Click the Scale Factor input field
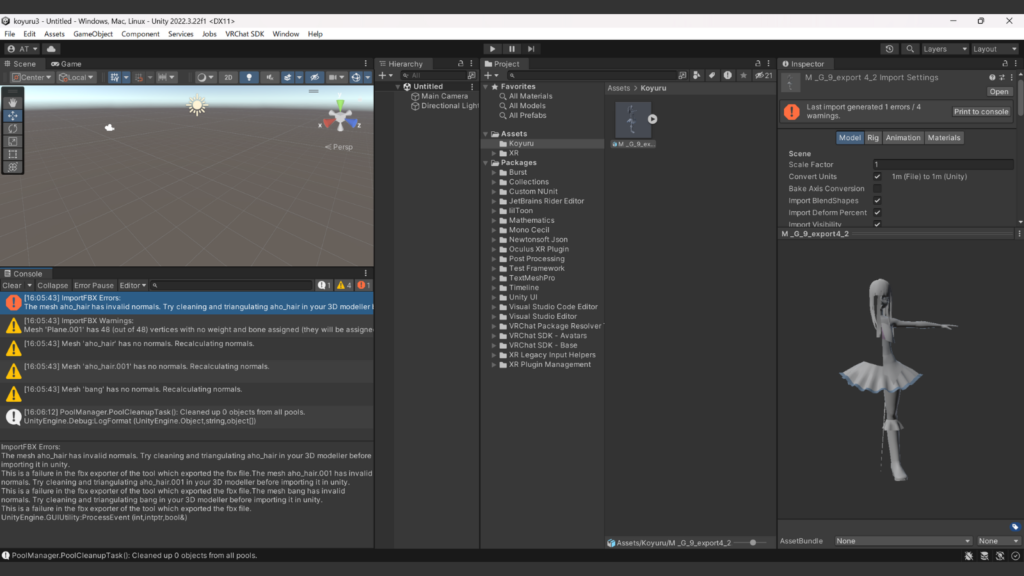 pos(941,165)
